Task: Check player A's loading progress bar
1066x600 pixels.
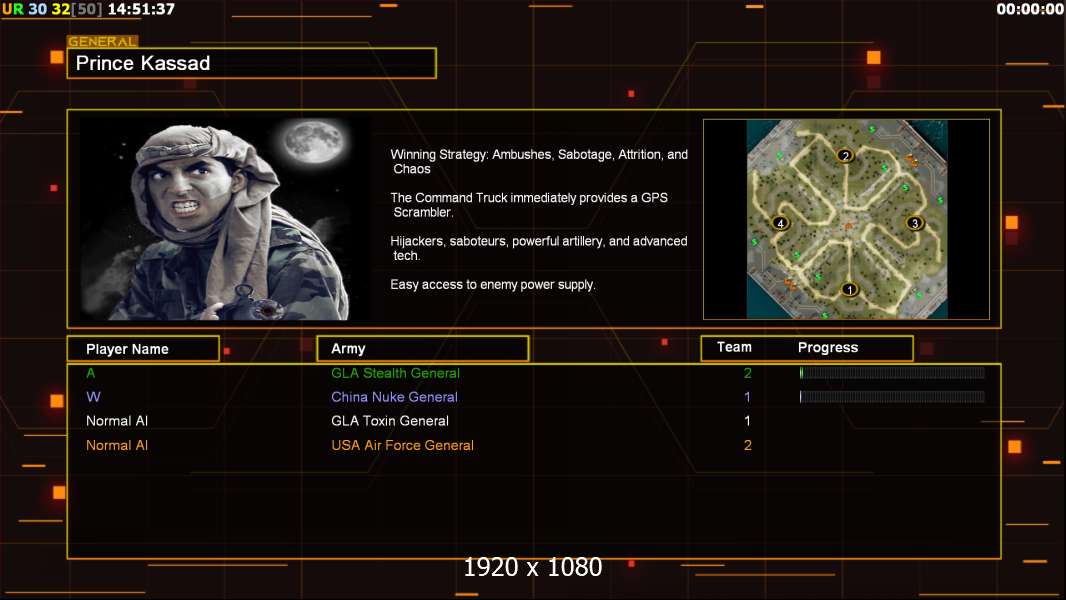Action: pos(892,372)
